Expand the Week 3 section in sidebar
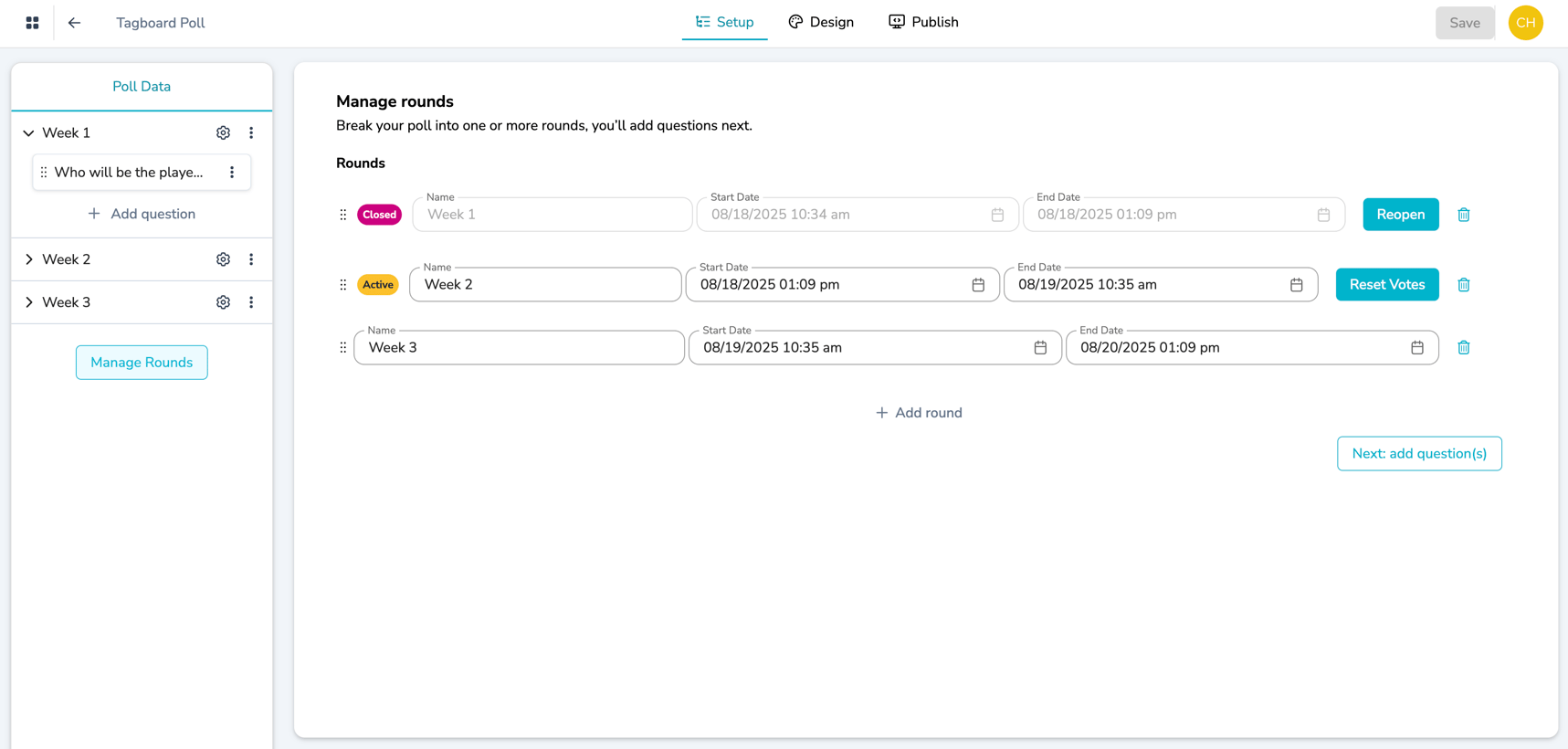 tap(29, 302)
